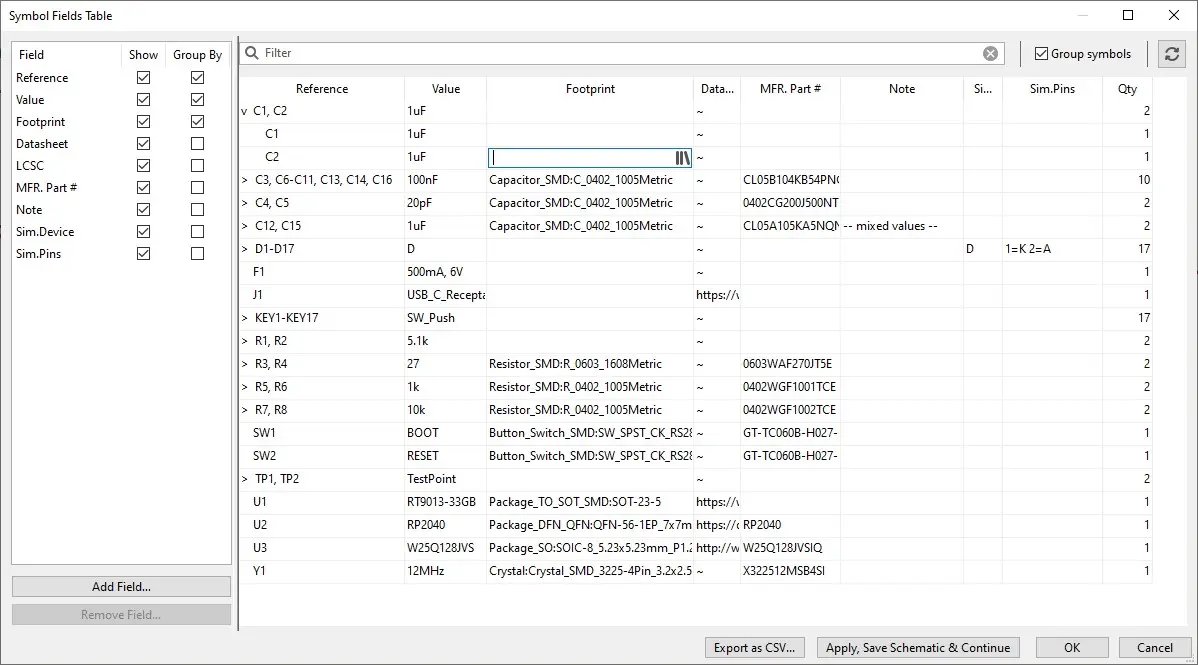This screenshot has width=1198, height=665.
Task: Select the BOOT value cell for SW1
Action: tap(445, 433)
